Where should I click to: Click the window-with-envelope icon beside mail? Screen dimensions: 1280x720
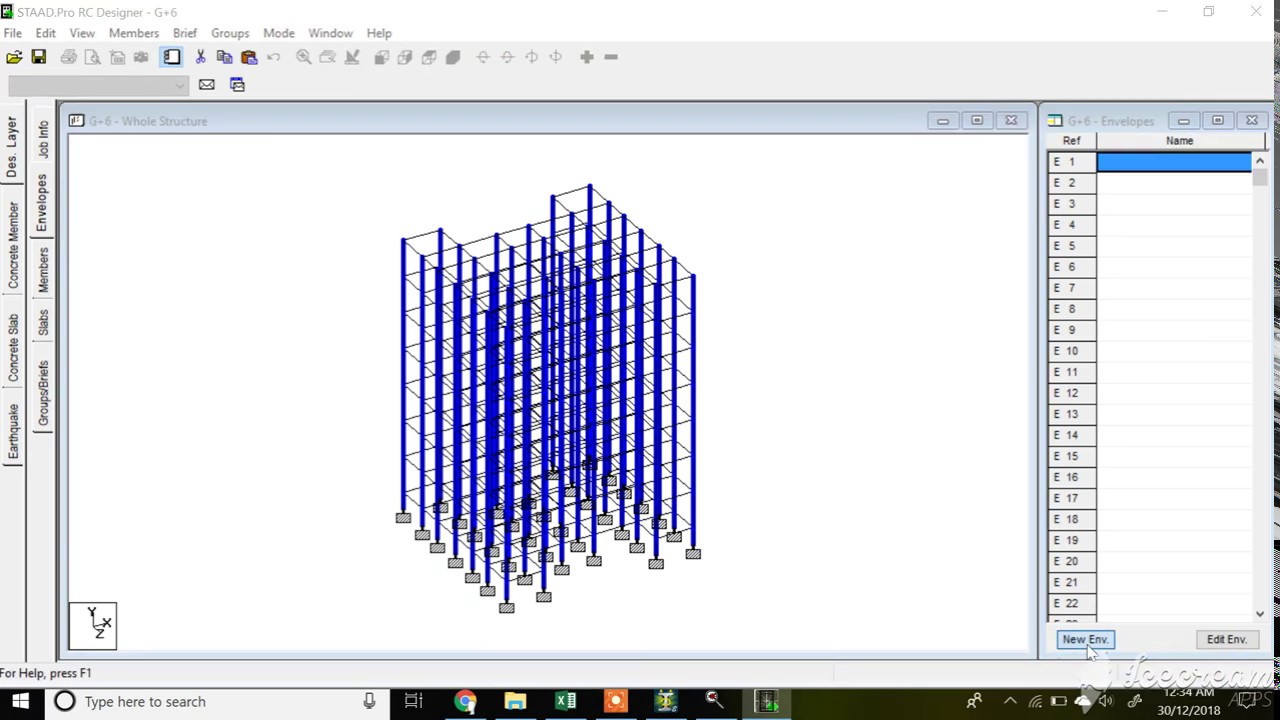tap(237, 85)
